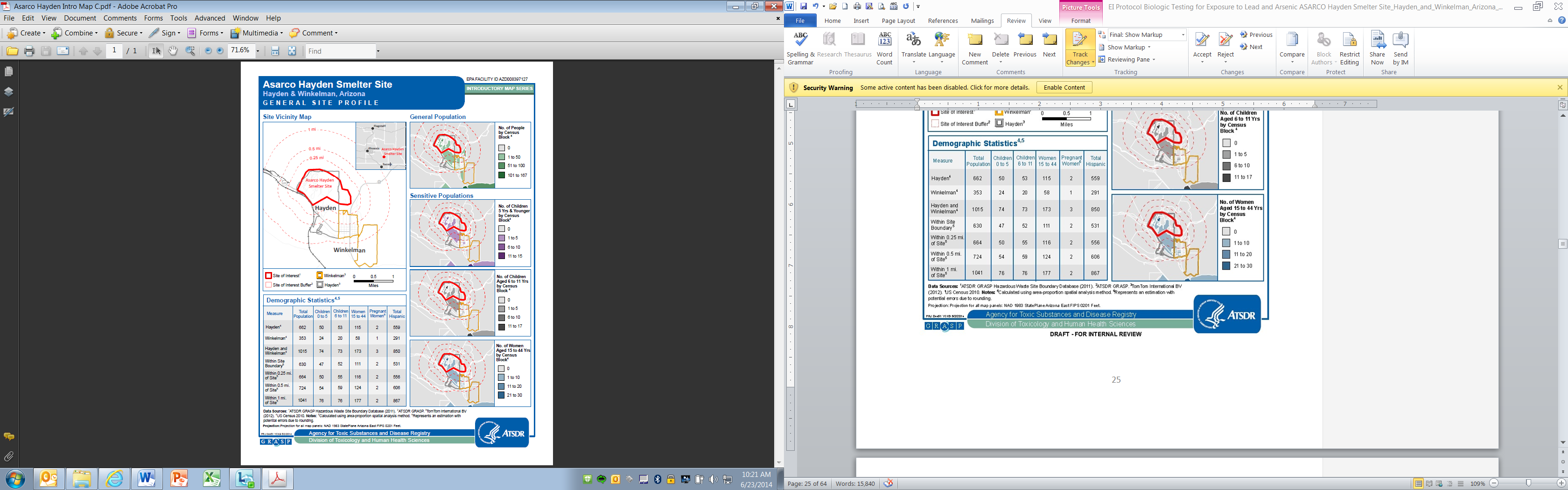Switch Word to Print Layout view
Viewport: 1568px width, 490px height.
pyautogui.click(x=1418, y=484)
